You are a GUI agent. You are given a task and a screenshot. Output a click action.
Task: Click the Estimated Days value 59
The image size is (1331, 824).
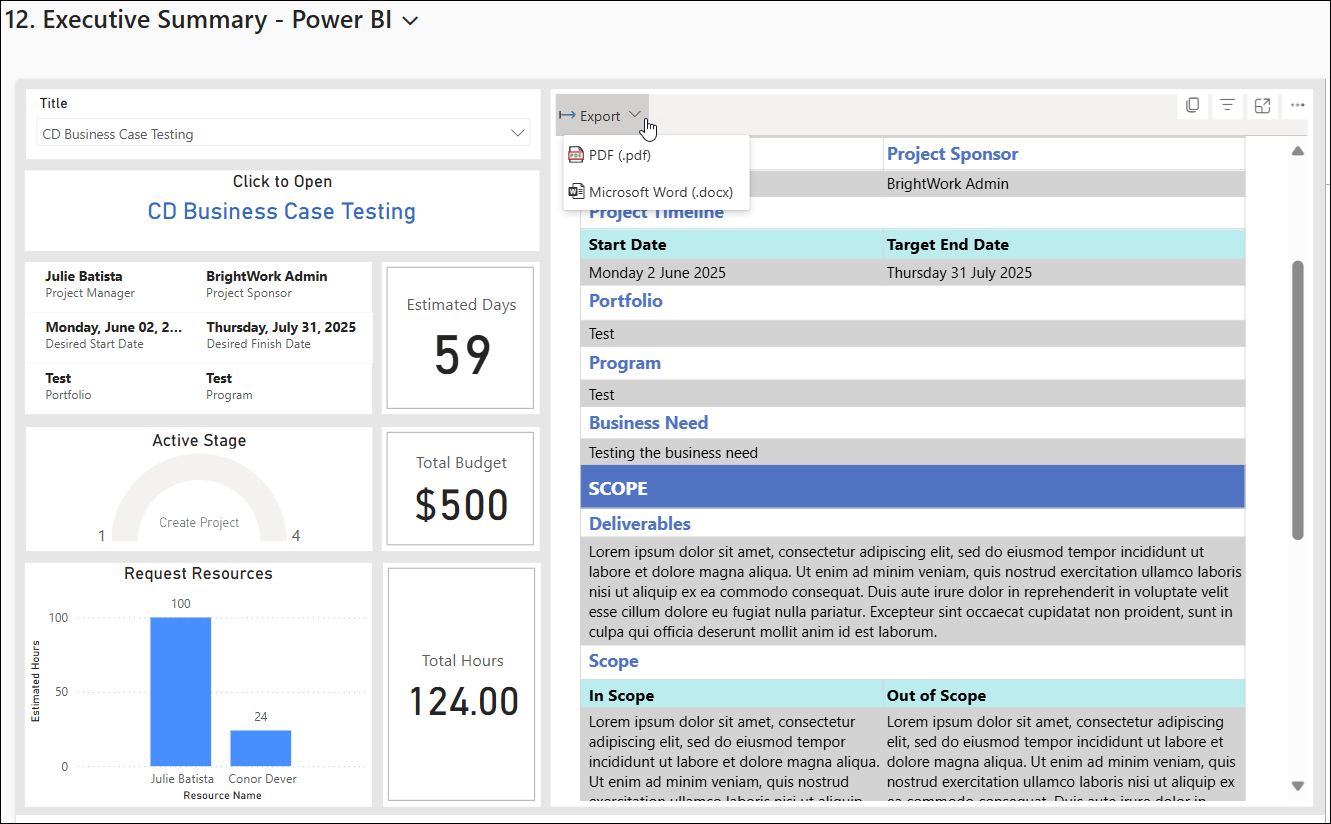(x=463, y=355)
